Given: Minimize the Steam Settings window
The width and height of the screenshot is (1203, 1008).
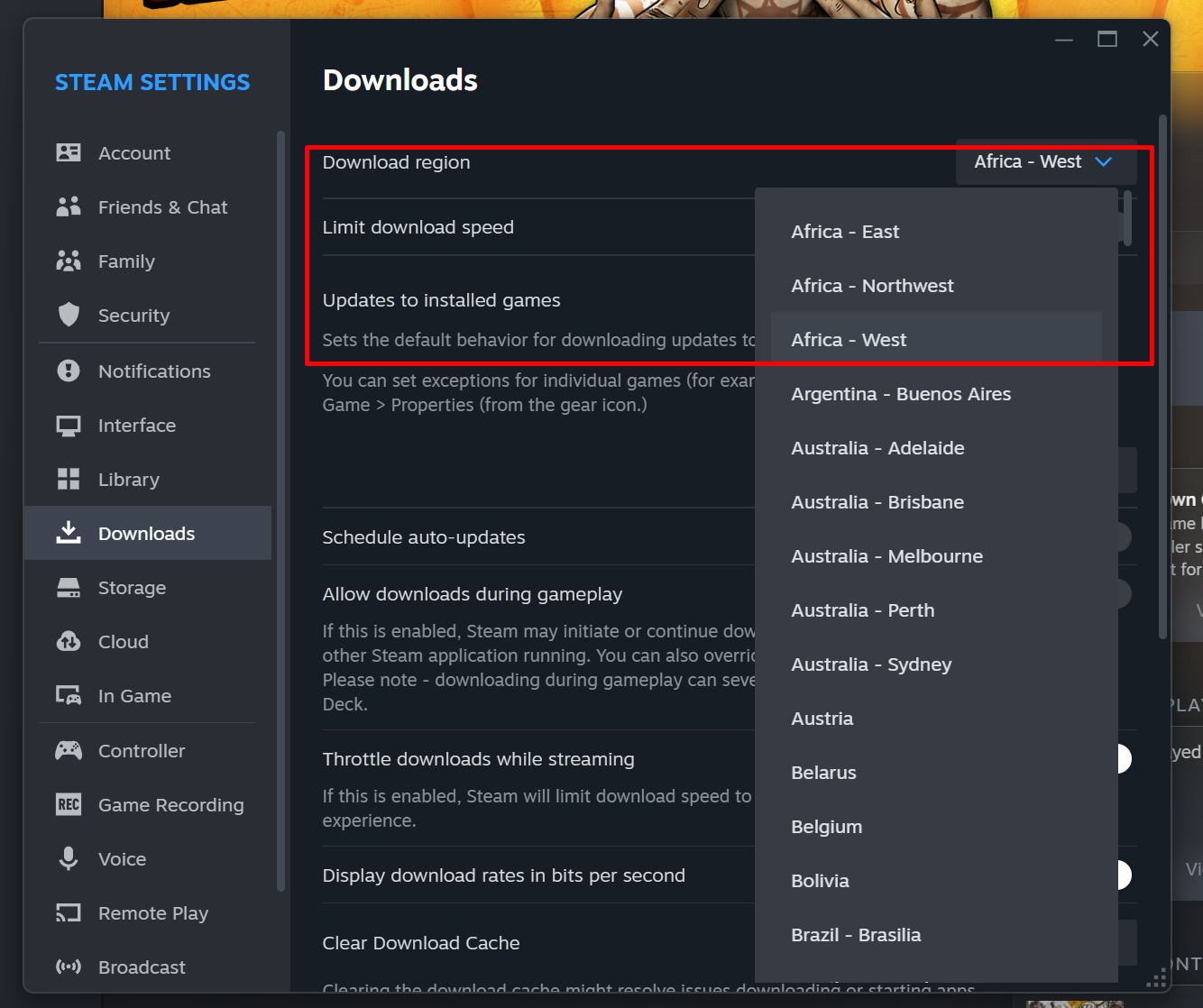Looking at the screenshot, I should [1064, 39].
